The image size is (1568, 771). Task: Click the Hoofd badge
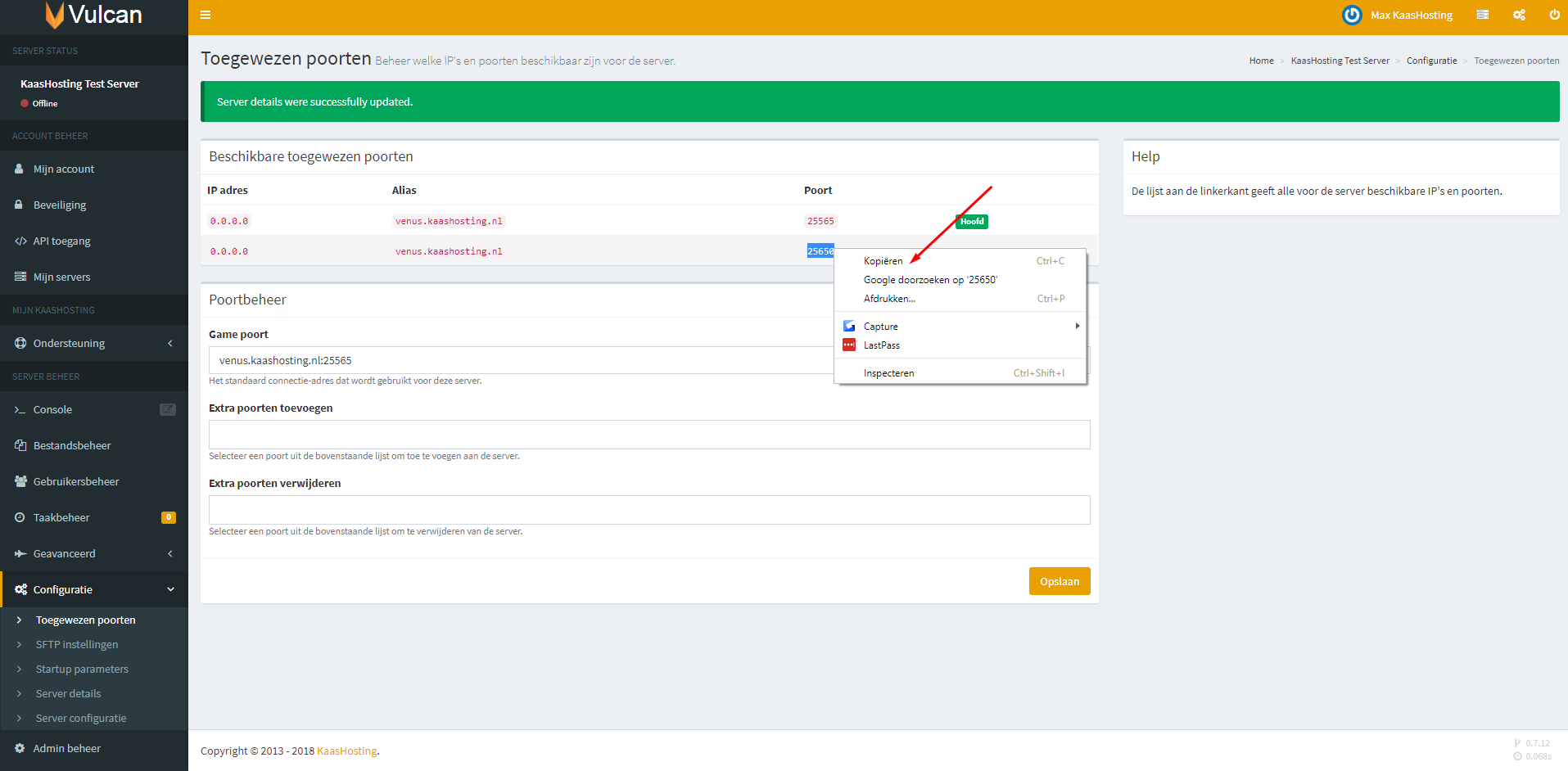tap(972, 221)
